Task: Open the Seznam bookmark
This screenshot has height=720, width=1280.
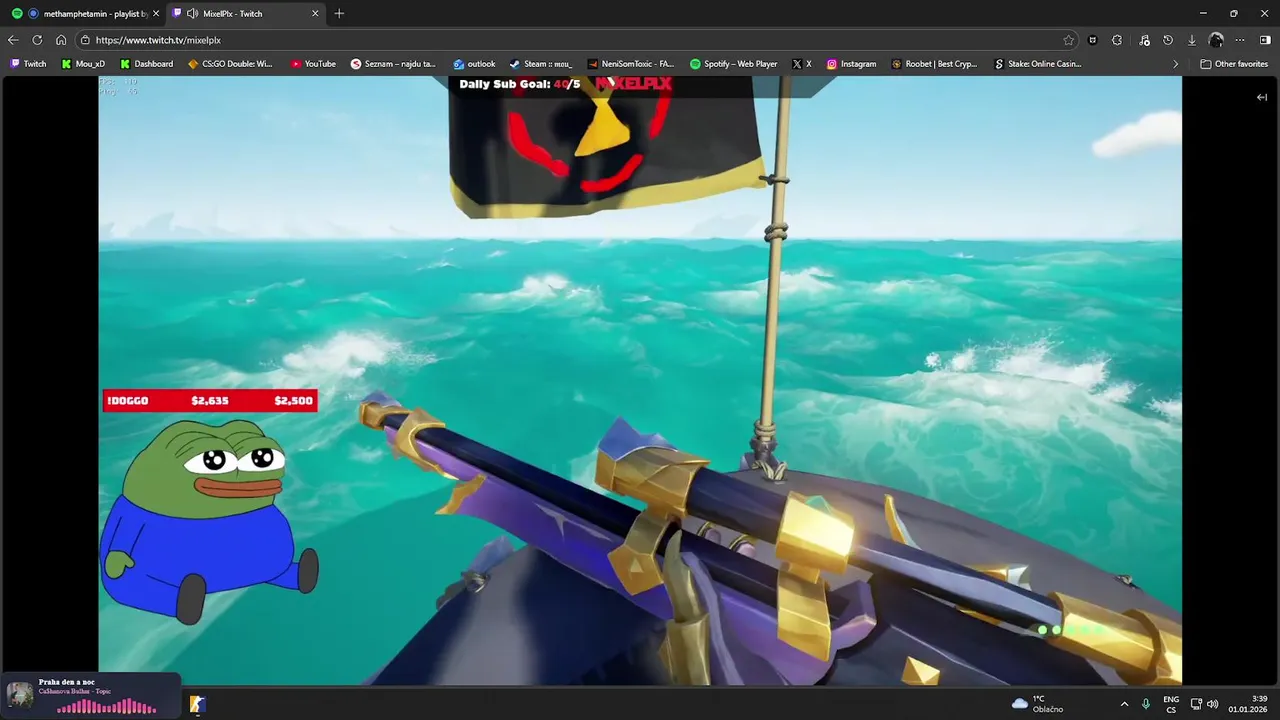Action: (x=393, y=64)
